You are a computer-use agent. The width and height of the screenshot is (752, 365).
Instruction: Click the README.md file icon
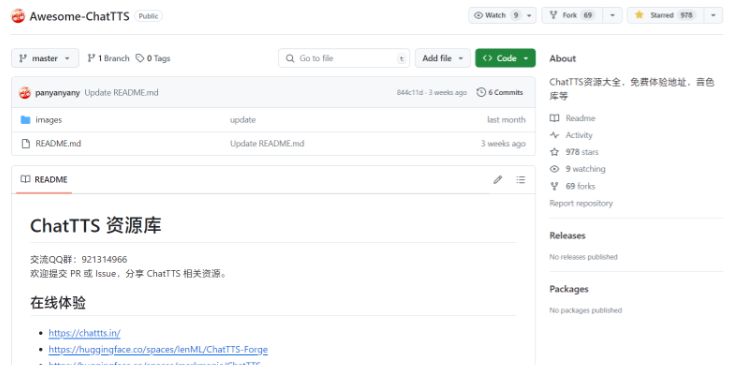pos(25,143)
